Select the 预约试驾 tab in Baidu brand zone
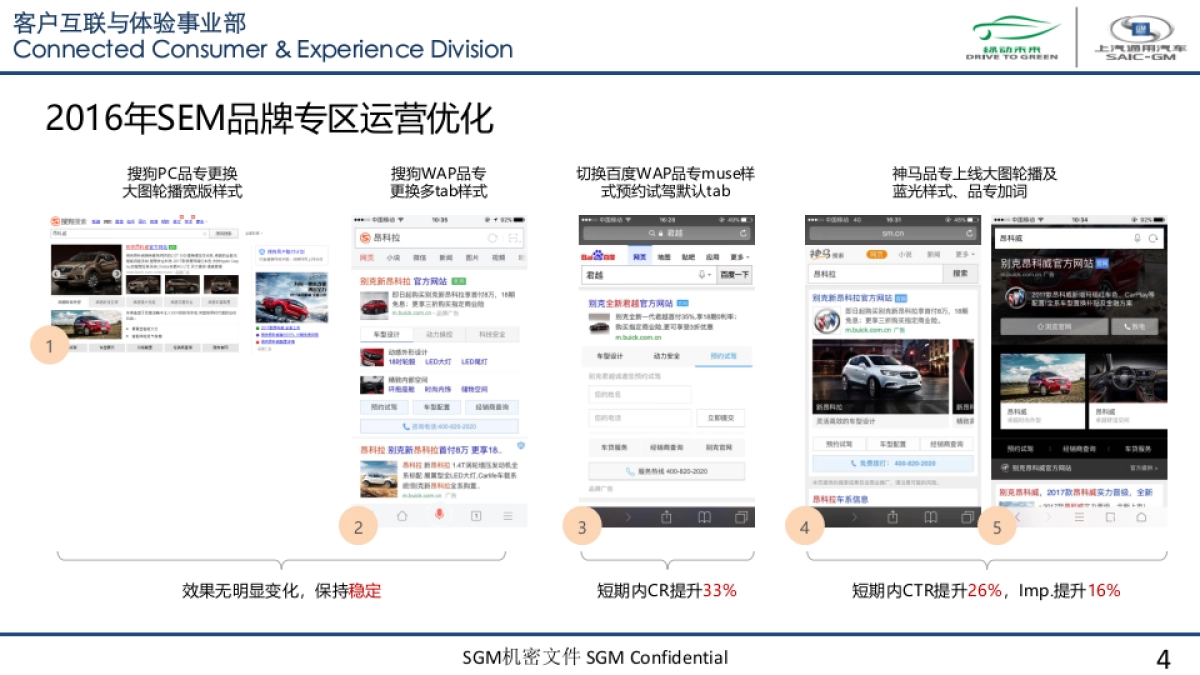1200x675 pixels. 726,355
